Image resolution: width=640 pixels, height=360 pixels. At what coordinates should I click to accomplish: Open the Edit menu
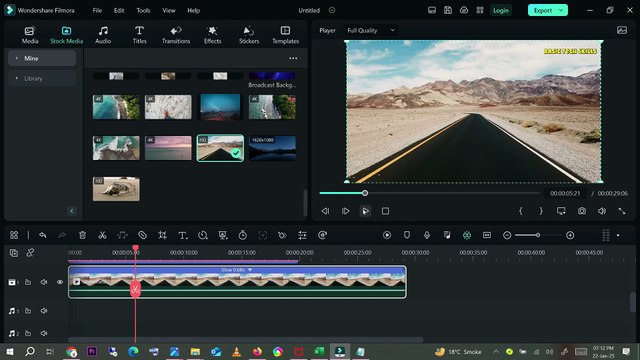coord(119,10)
